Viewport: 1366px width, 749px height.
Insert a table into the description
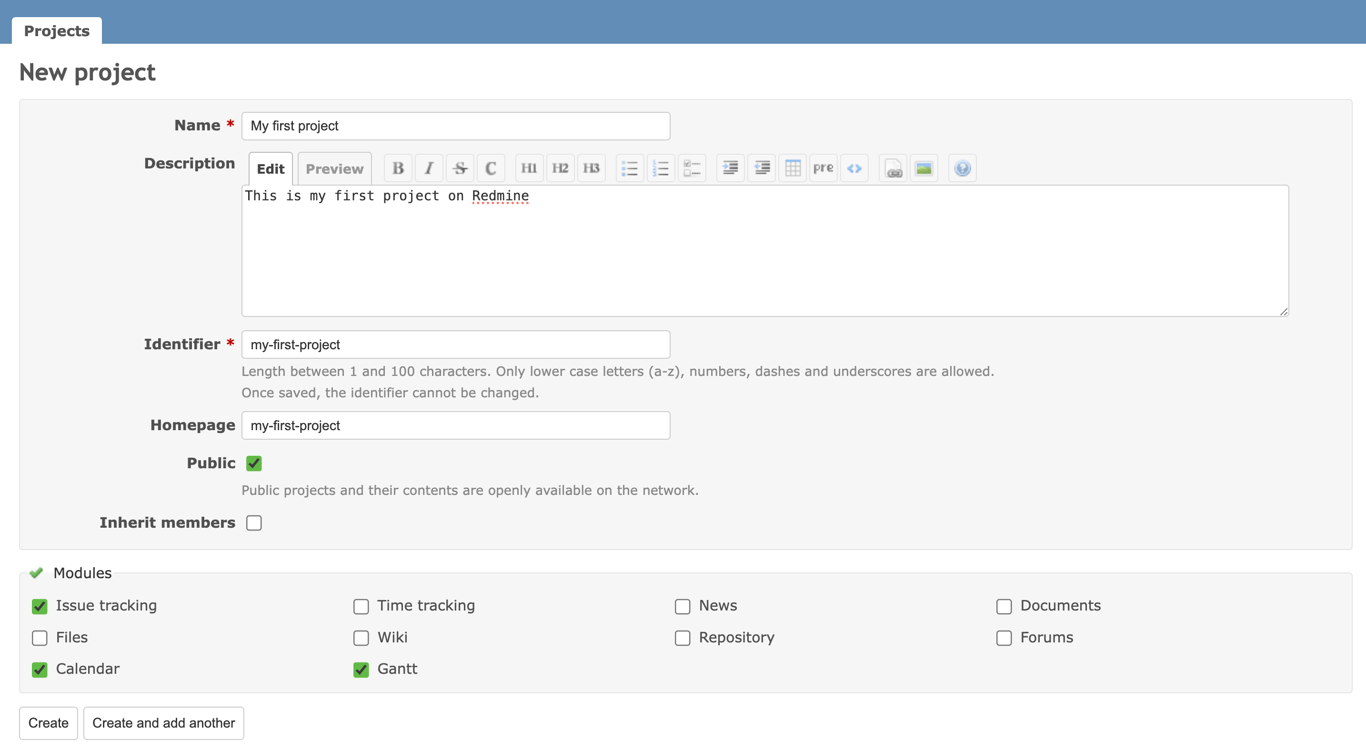[x=792, y=167]
